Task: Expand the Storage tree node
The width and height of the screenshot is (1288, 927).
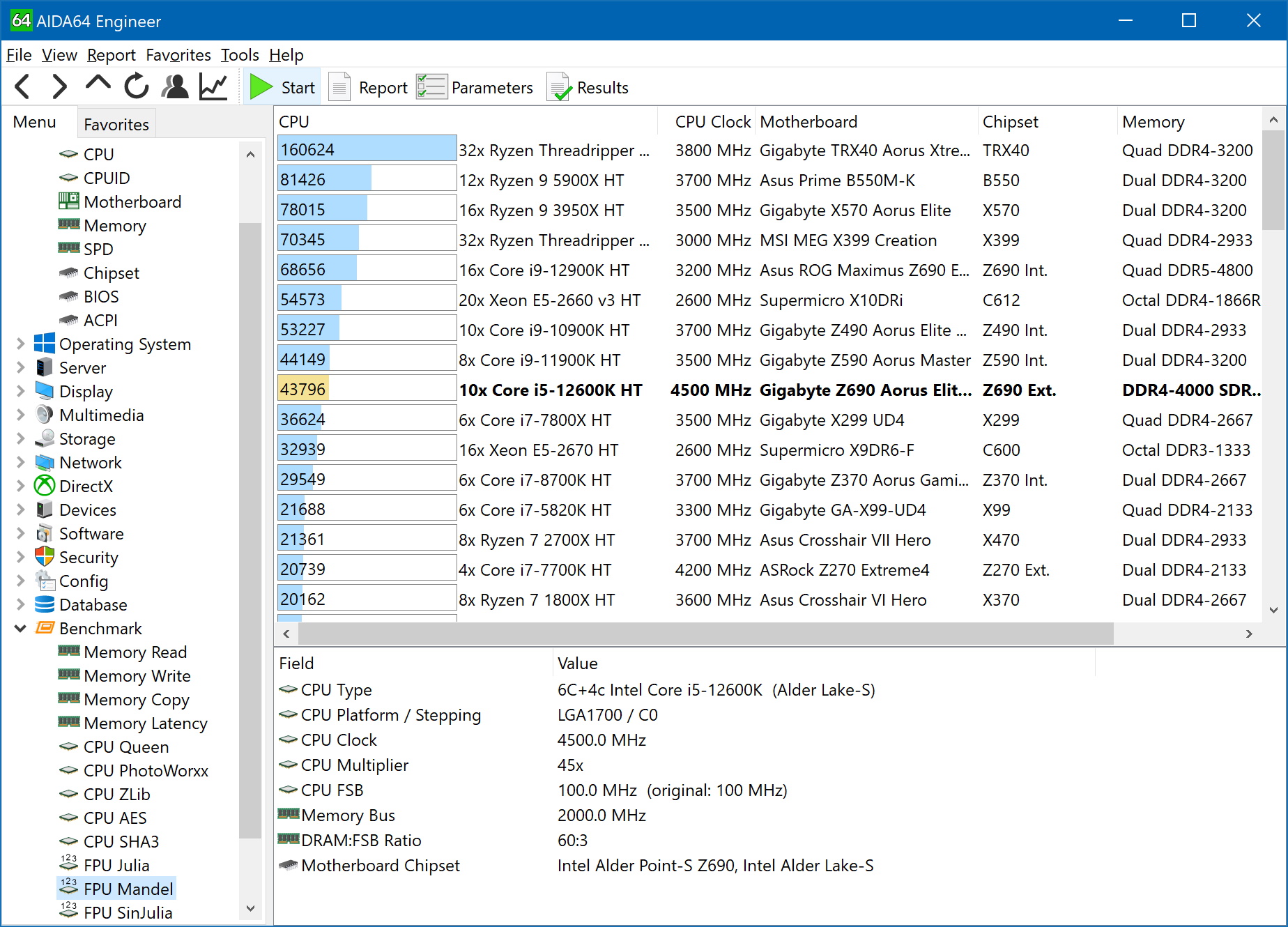Action: (20, 438)
